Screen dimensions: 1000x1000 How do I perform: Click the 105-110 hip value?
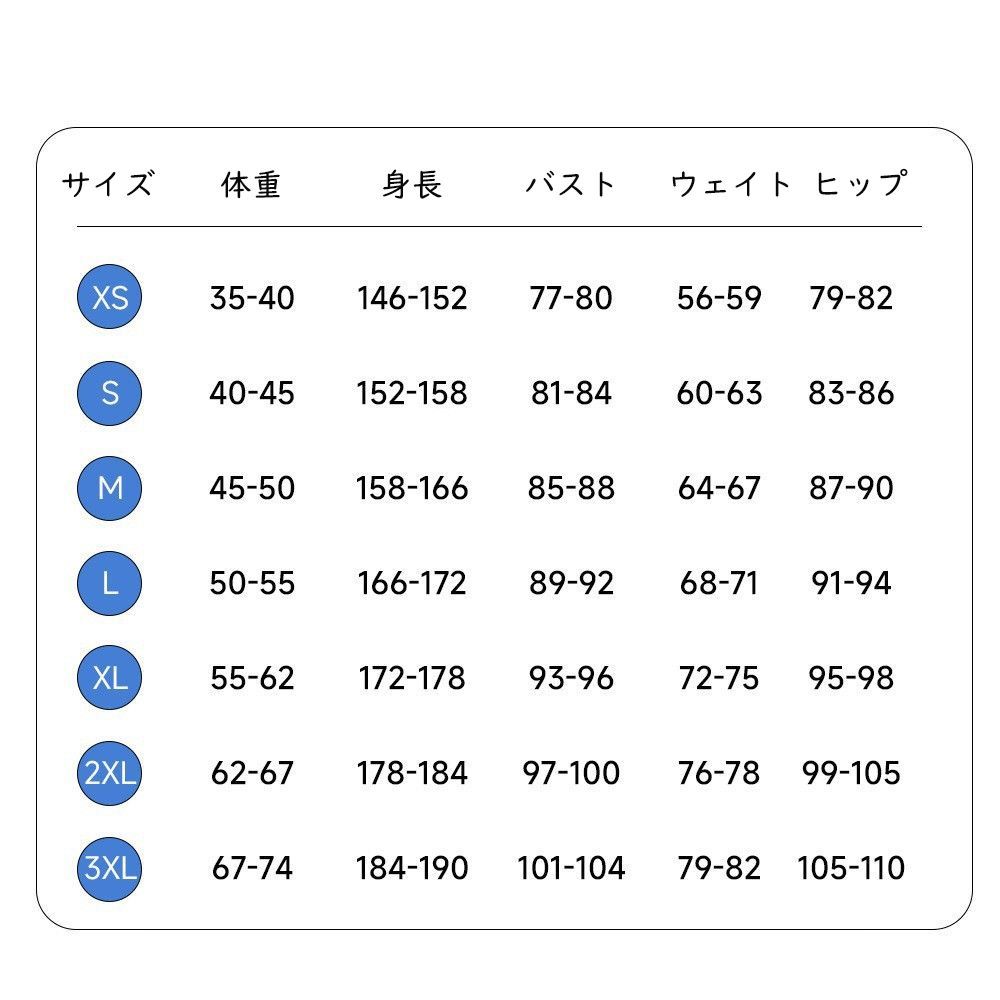coord(851,868)
